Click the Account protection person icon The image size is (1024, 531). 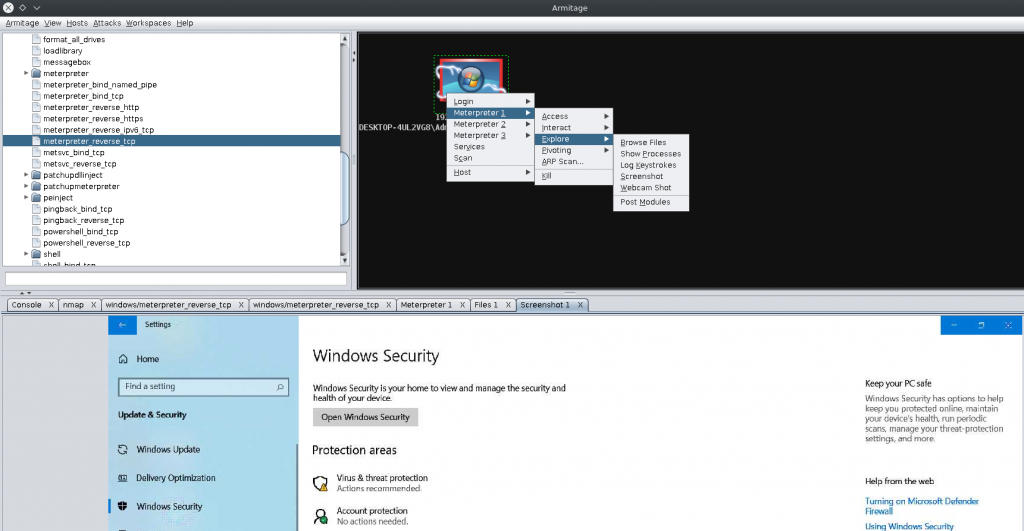coord(320,516)
